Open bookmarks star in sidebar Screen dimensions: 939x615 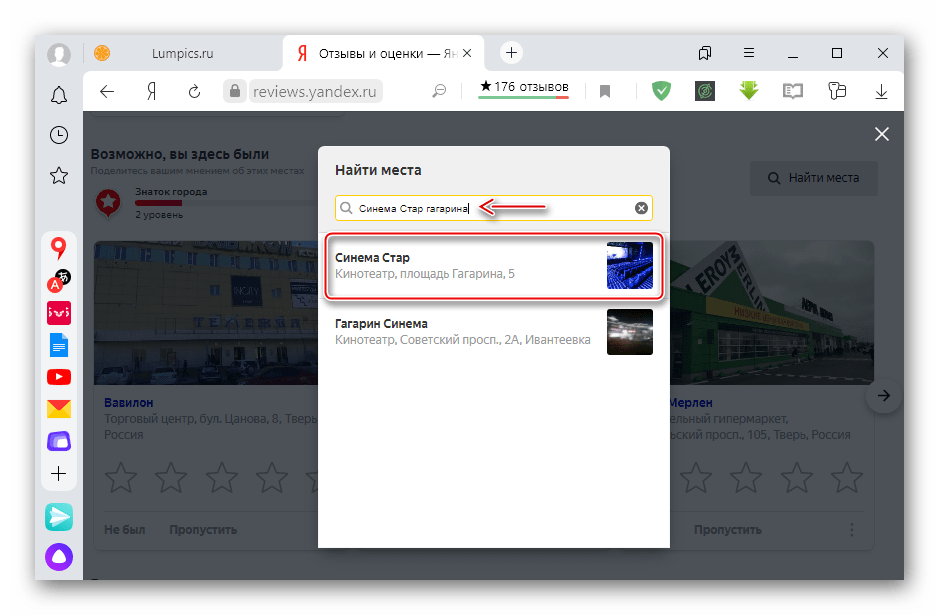59,176
